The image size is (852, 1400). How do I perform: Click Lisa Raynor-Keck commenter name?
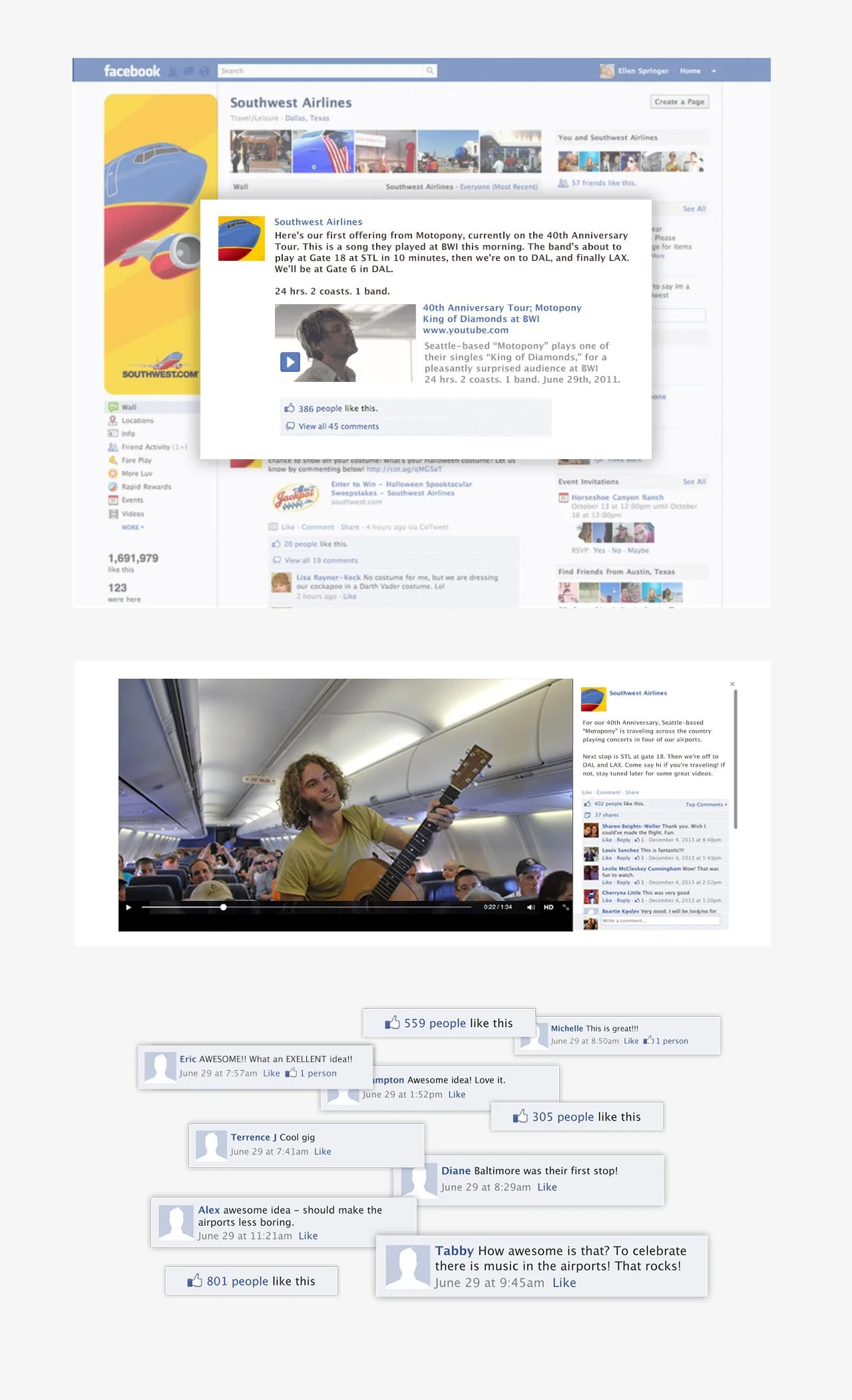(x=328, y=578)
